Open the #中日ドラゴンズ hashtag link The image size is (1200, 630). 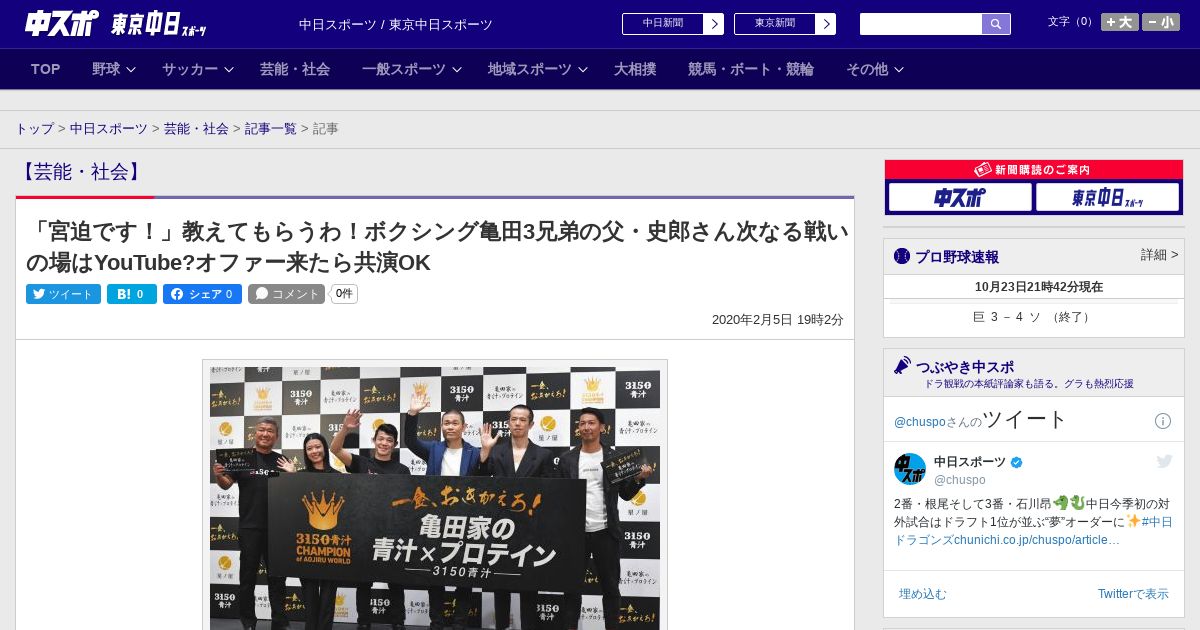point(1034,530)
